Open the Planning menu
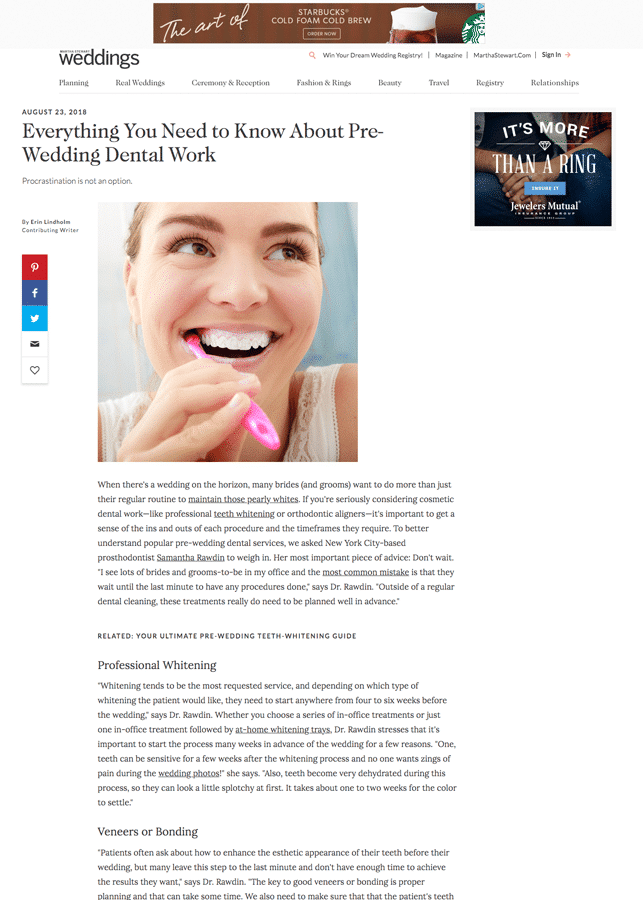 point(73,83)
